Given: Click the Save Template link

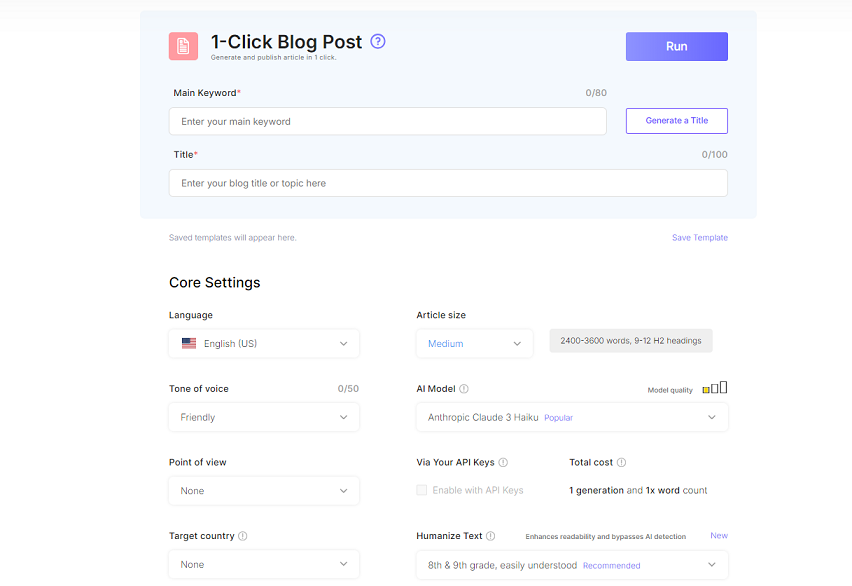Looking at the screenshot, I should click(x=699, y=238).
